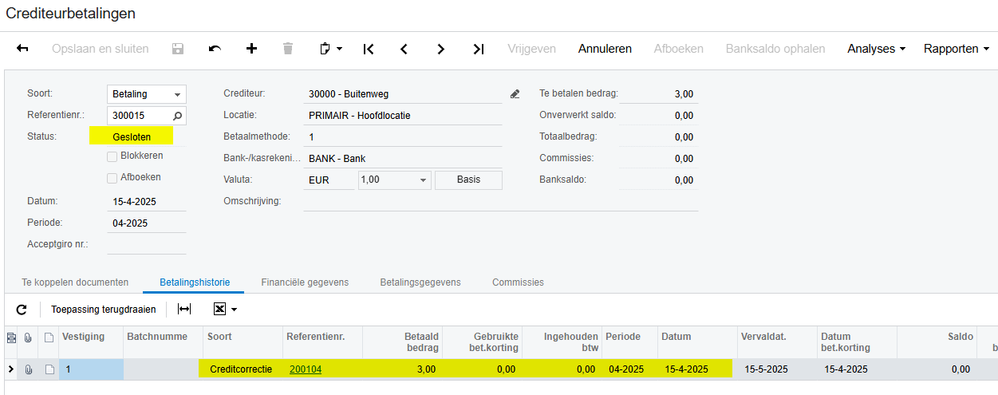Switch to the Financiële gegevens tab

pyautogui.click(x=305, y=282)
